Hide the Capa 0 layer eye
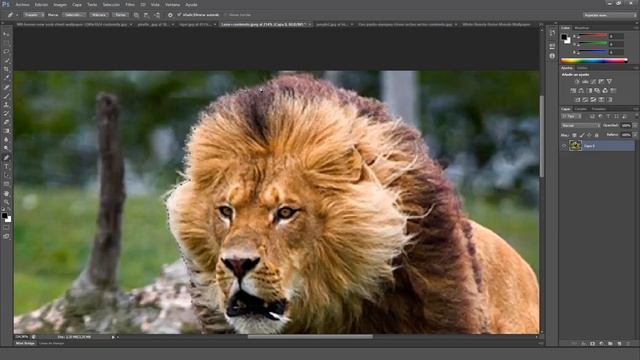 pos(564,146)
